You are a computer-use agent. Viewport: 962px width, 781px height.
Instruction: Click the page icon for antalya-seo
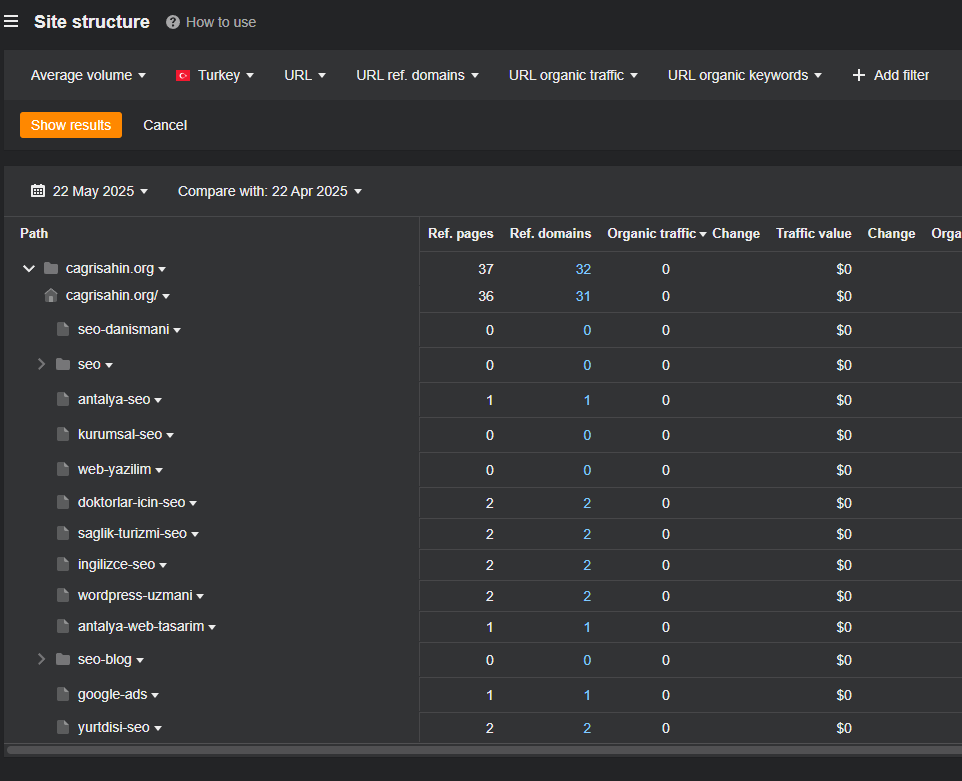63,399
